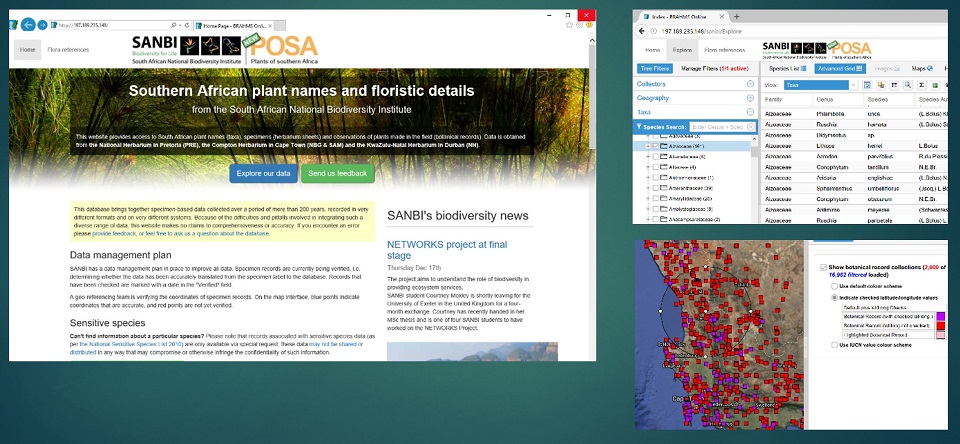
Task: Expand the Amaryllidaceae tree node
Action: click(x=648, y=198)
